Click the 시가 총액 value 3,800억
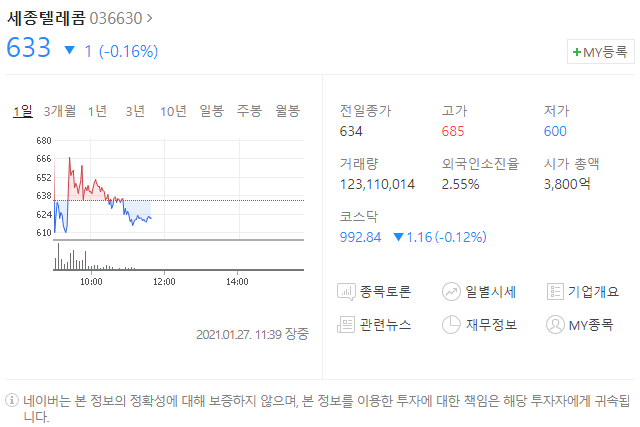Screen dimensions: 640x427 click(567, 184)
